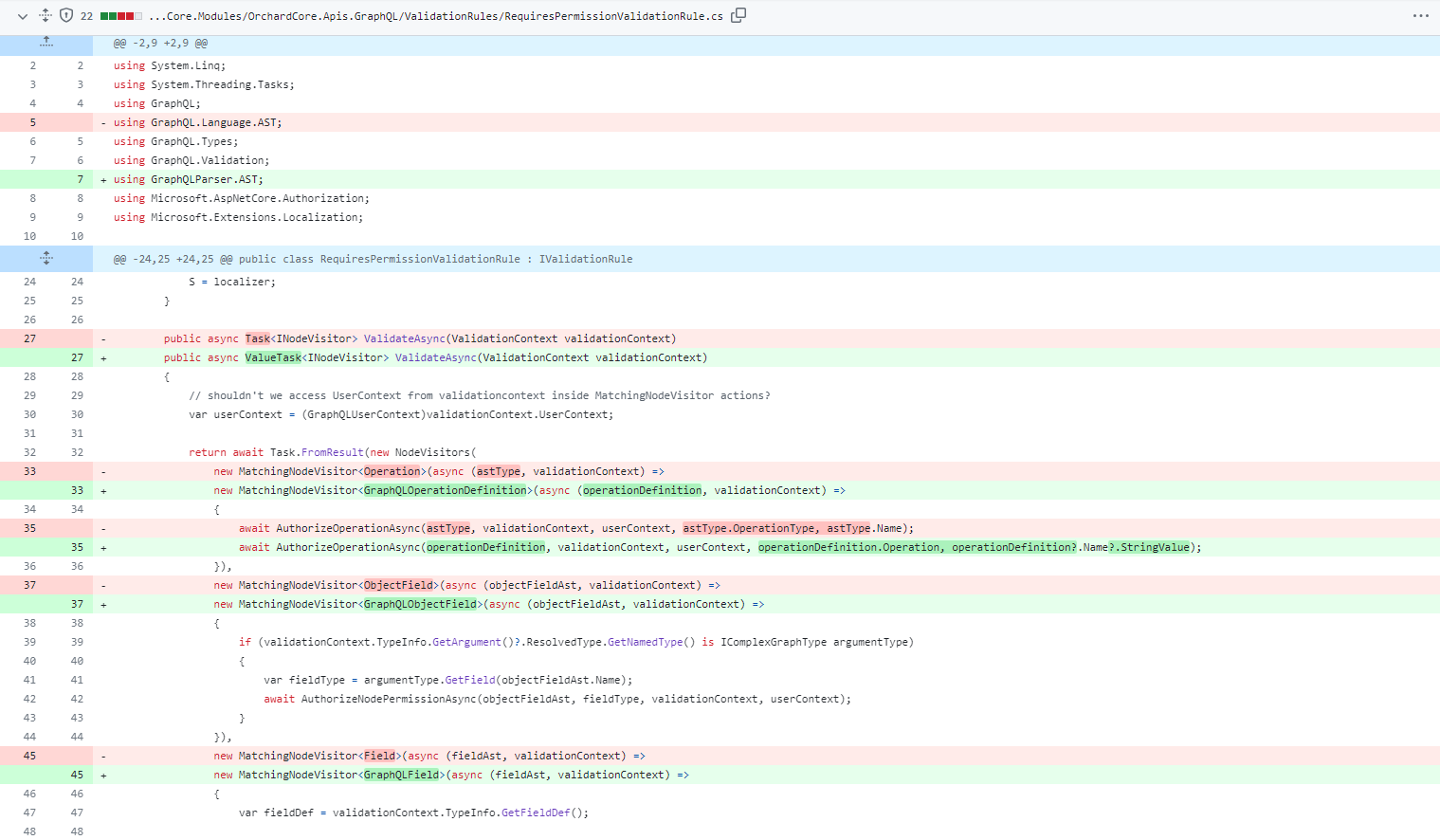Click the diffstat changed-lines count 22
The width and height of the screenshot is (1440, 840).
[86, 16]
